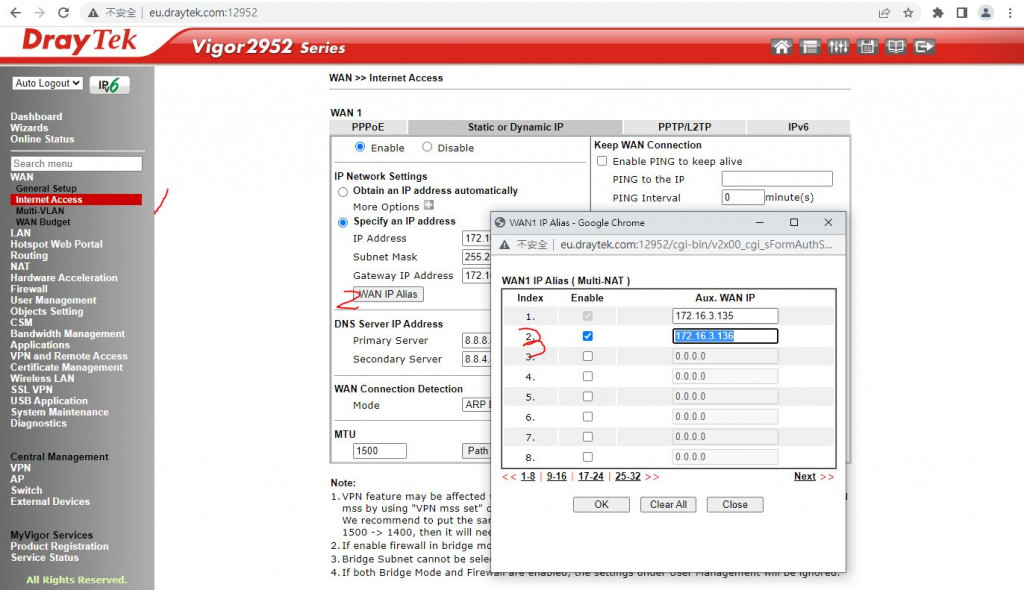Click the browser reload icon
The width and height of the screenshot is (1024, 590).
(63, 12)
